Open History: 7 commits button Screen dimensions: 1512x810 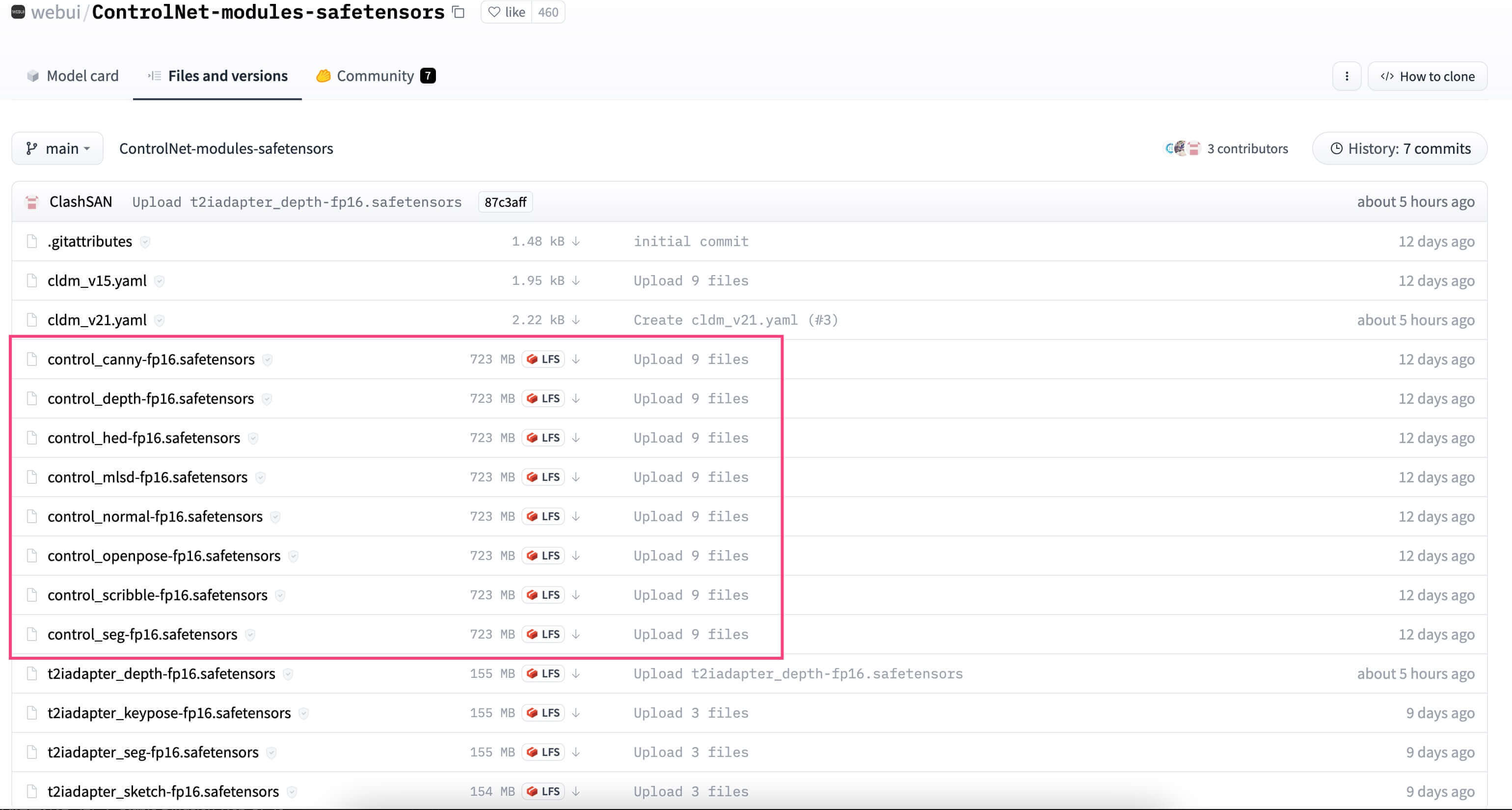click(x=1399, y=149)
